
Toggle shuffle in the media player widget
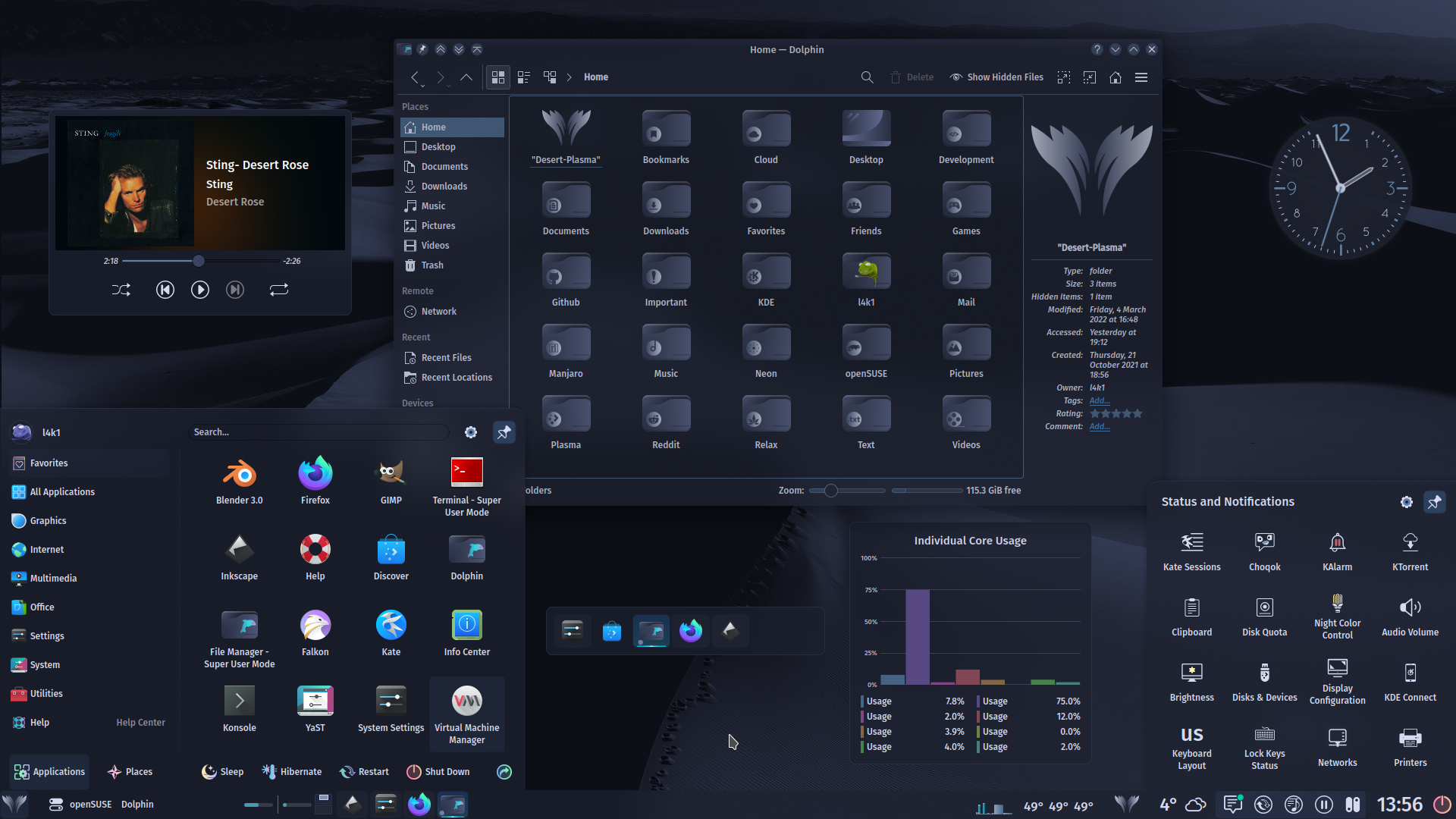(x=121, y=290)
